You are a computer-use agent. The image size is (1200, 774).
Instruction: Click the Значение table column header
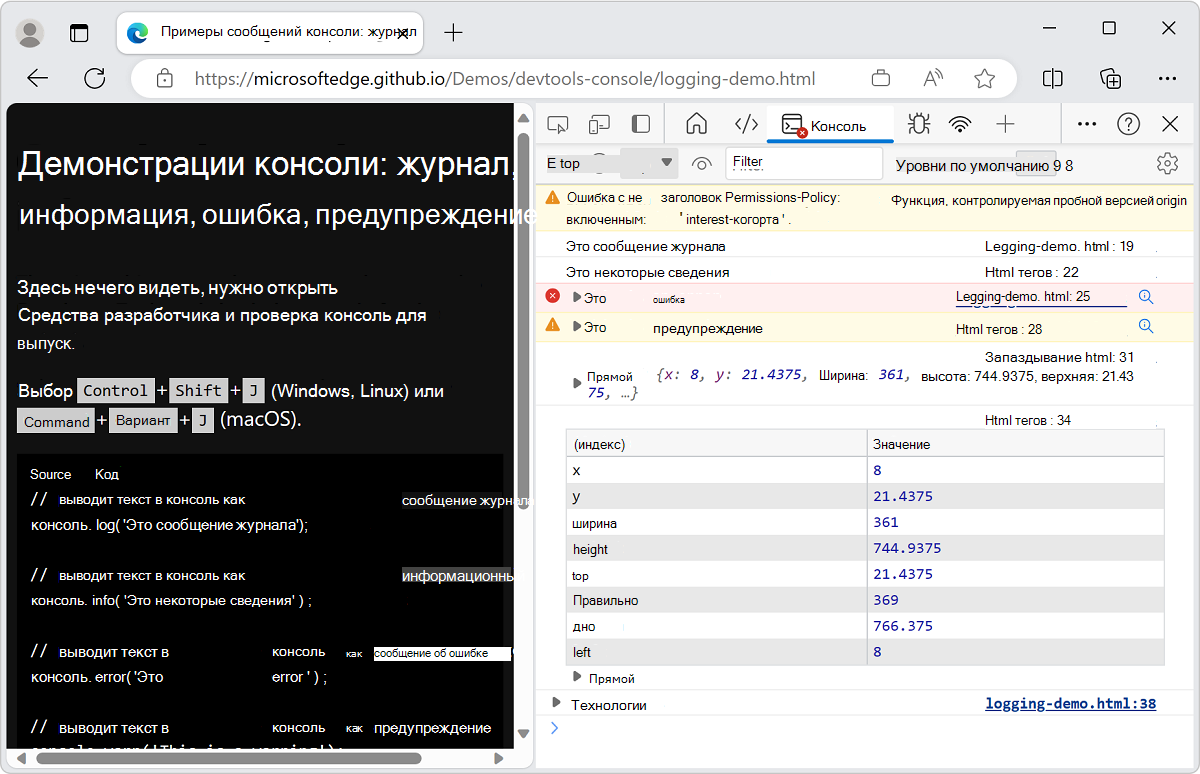1016,444
